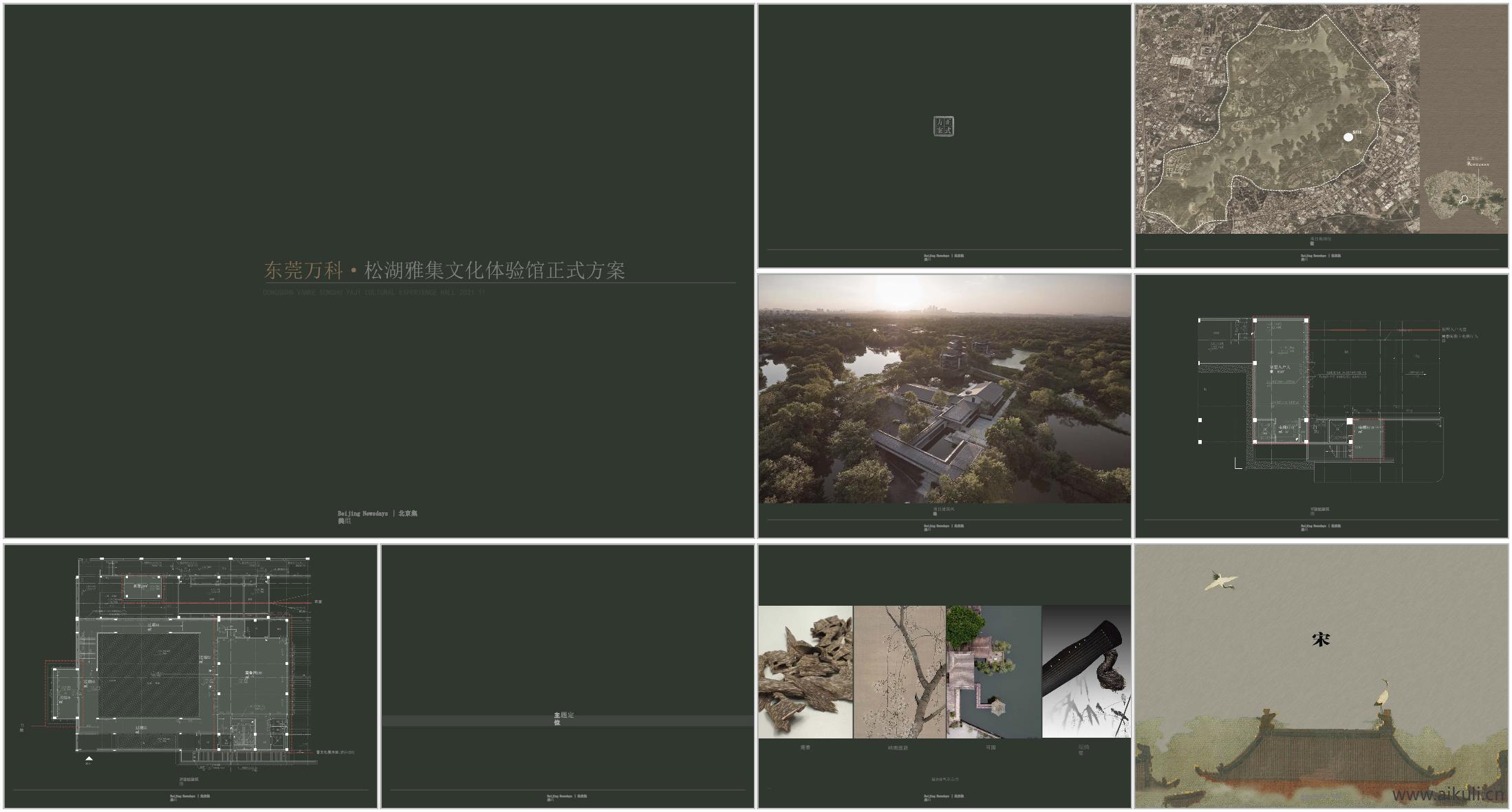1512x812 pixels.
Task: Click the aerial garden pavilion image
Action: [993, 672]
